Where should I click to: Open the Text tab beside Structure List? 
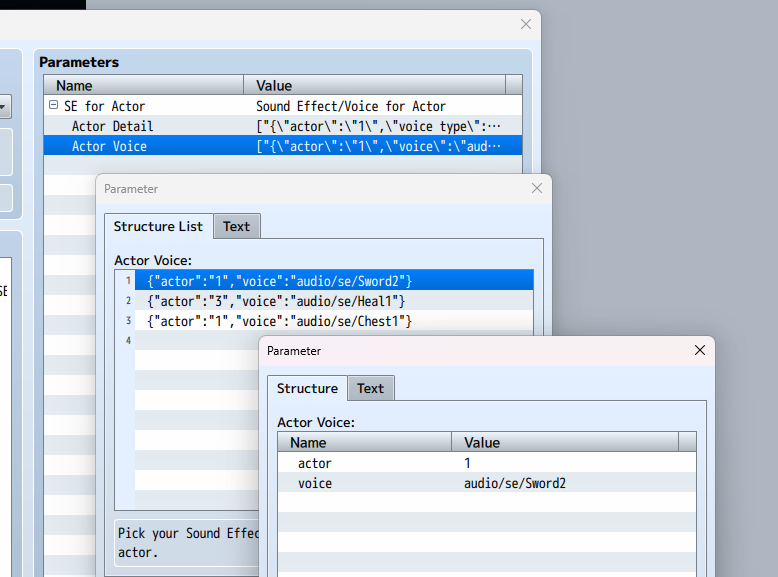(x=237, y=226)
